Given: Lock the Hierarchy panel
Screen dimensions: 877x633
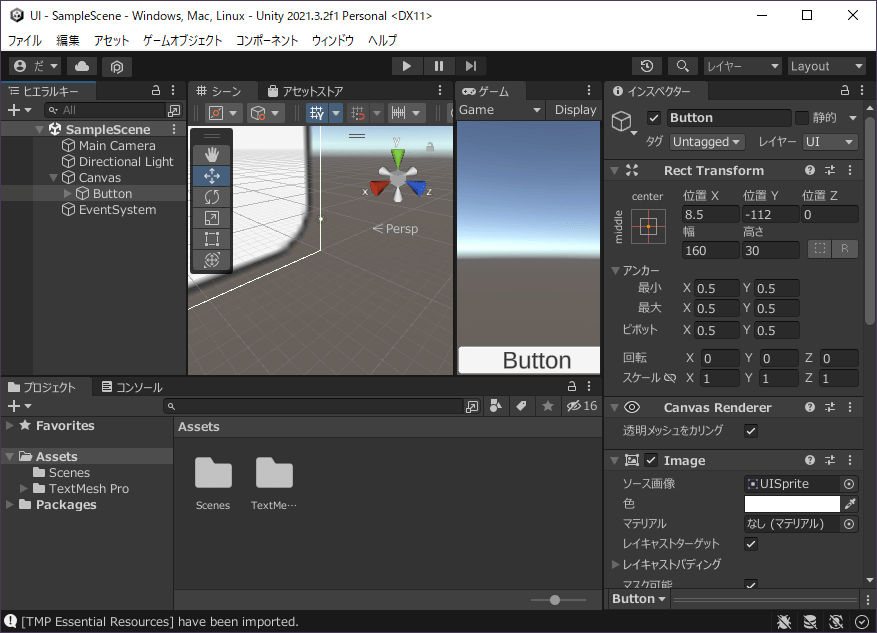Looking at the screenshot, I should point(156,91).
